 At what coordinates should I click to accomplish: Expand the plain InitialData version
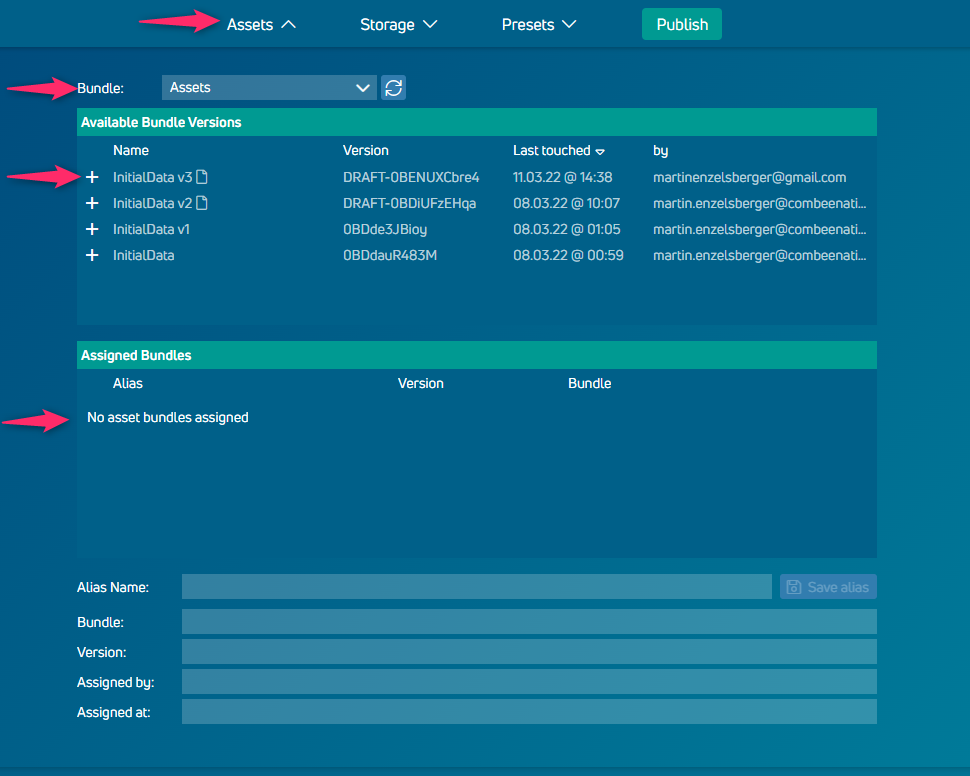92,255
